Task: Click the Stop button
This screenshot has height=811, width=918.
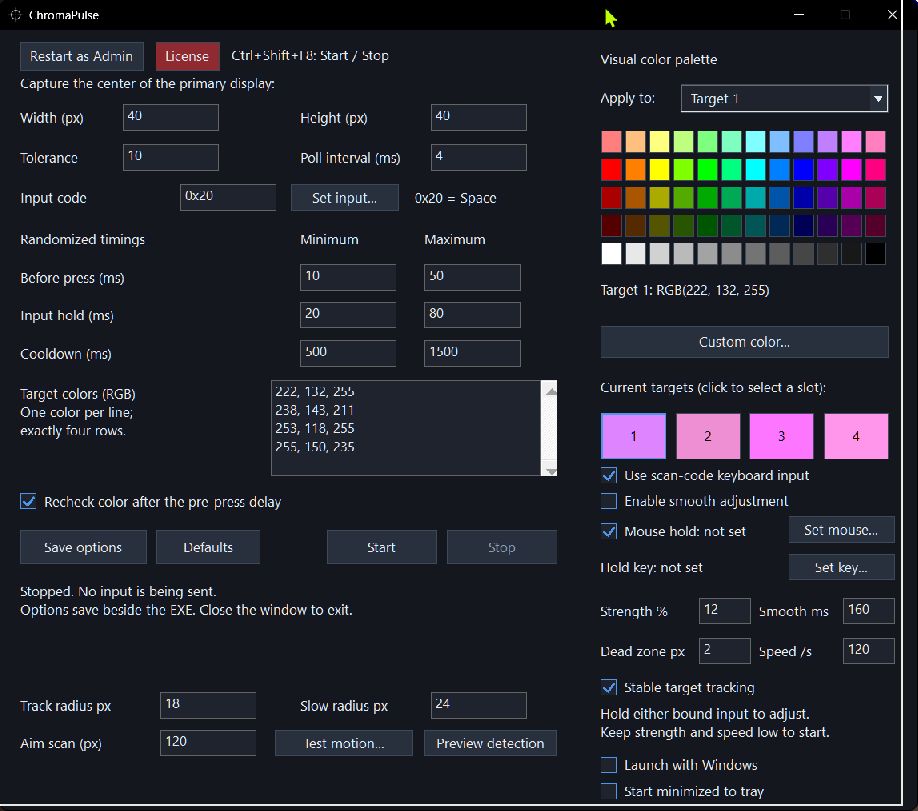Action: (502, 547)
